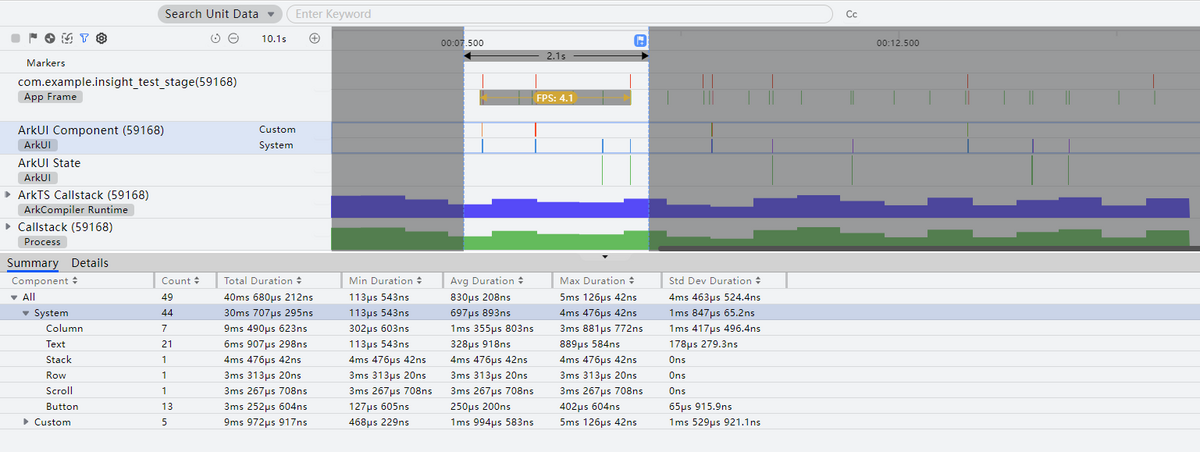1200x452 pixels.
Task: Select the Summary tab
Action: [32, 263]
